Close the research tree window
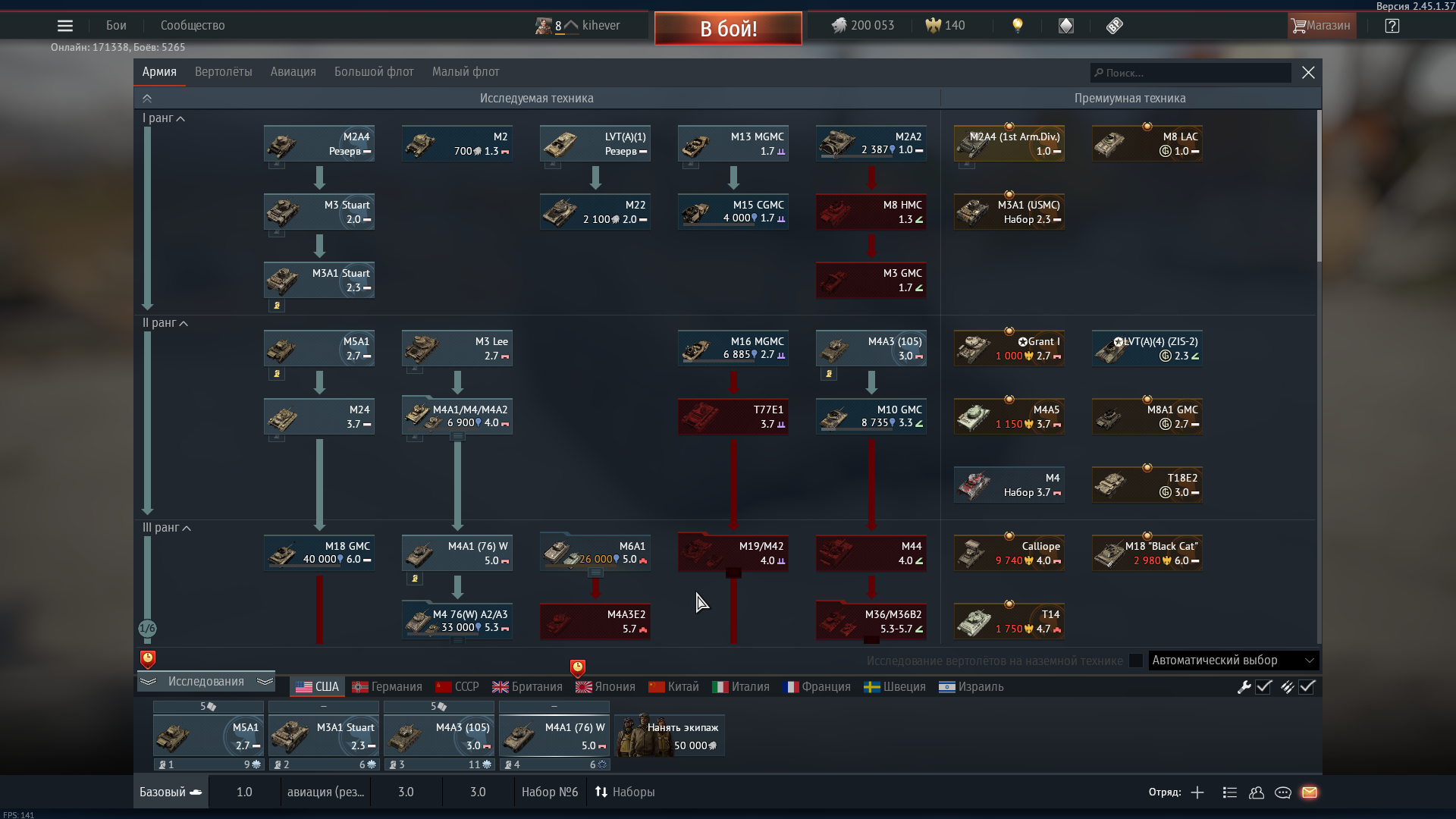This screenshot has width=1456, height=819. tap(1308, 73)
